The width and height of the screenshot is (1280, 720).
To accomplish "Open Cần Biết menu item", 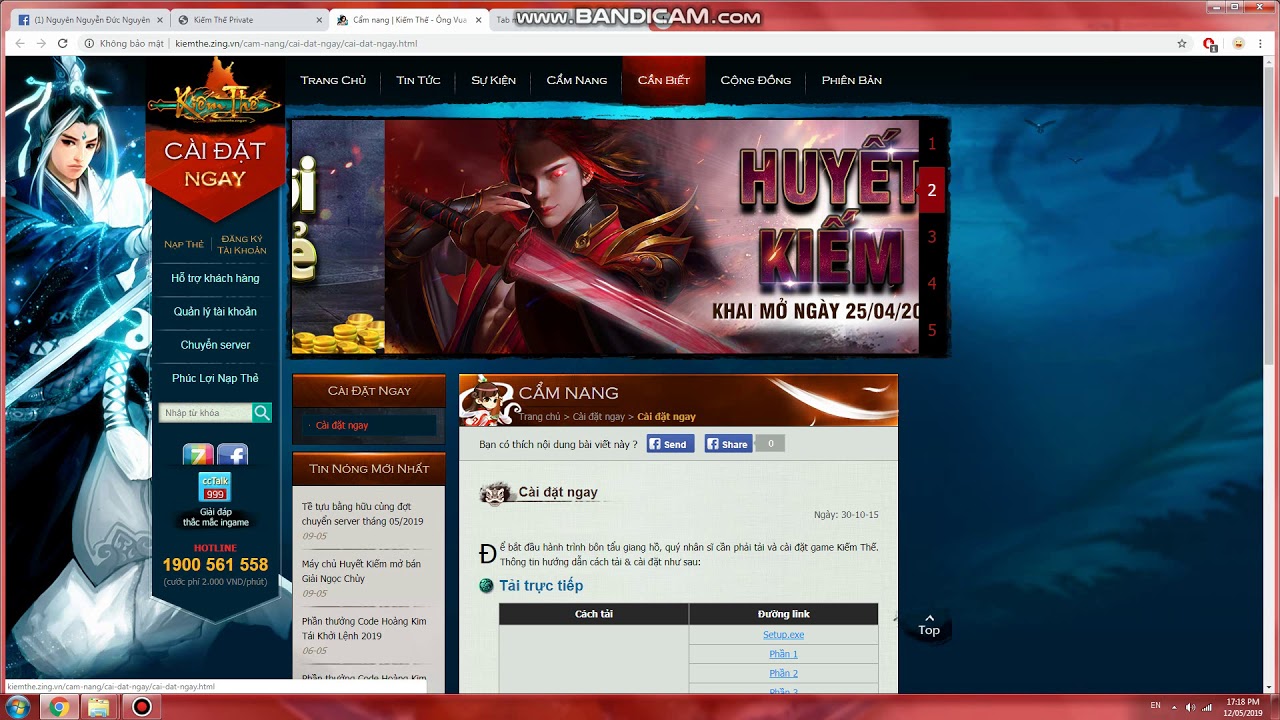I will point(664,81).
